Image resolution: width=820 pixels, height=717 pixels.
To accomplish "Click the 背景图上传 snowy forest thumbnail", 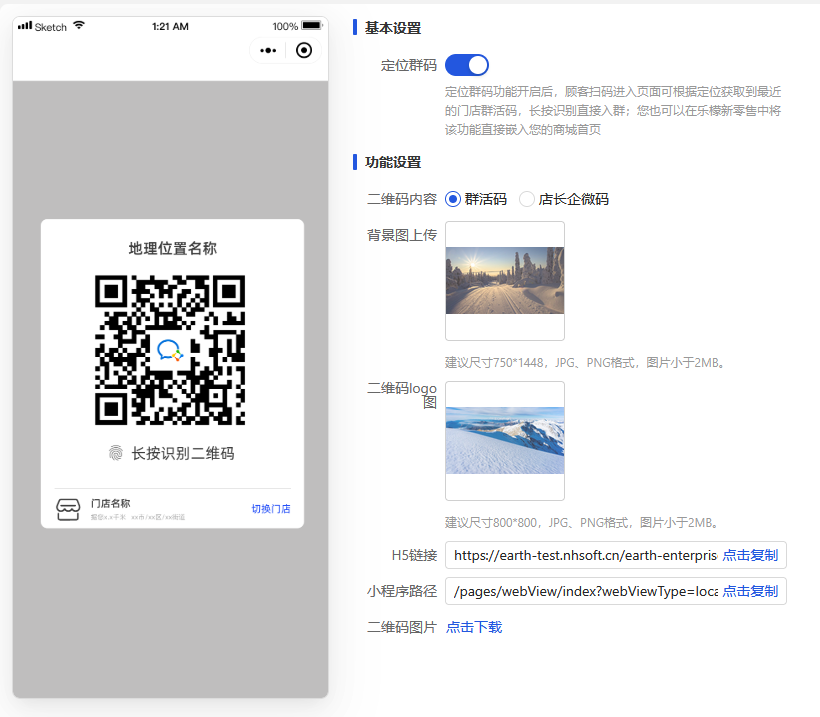I will click(x=505, y=281).
